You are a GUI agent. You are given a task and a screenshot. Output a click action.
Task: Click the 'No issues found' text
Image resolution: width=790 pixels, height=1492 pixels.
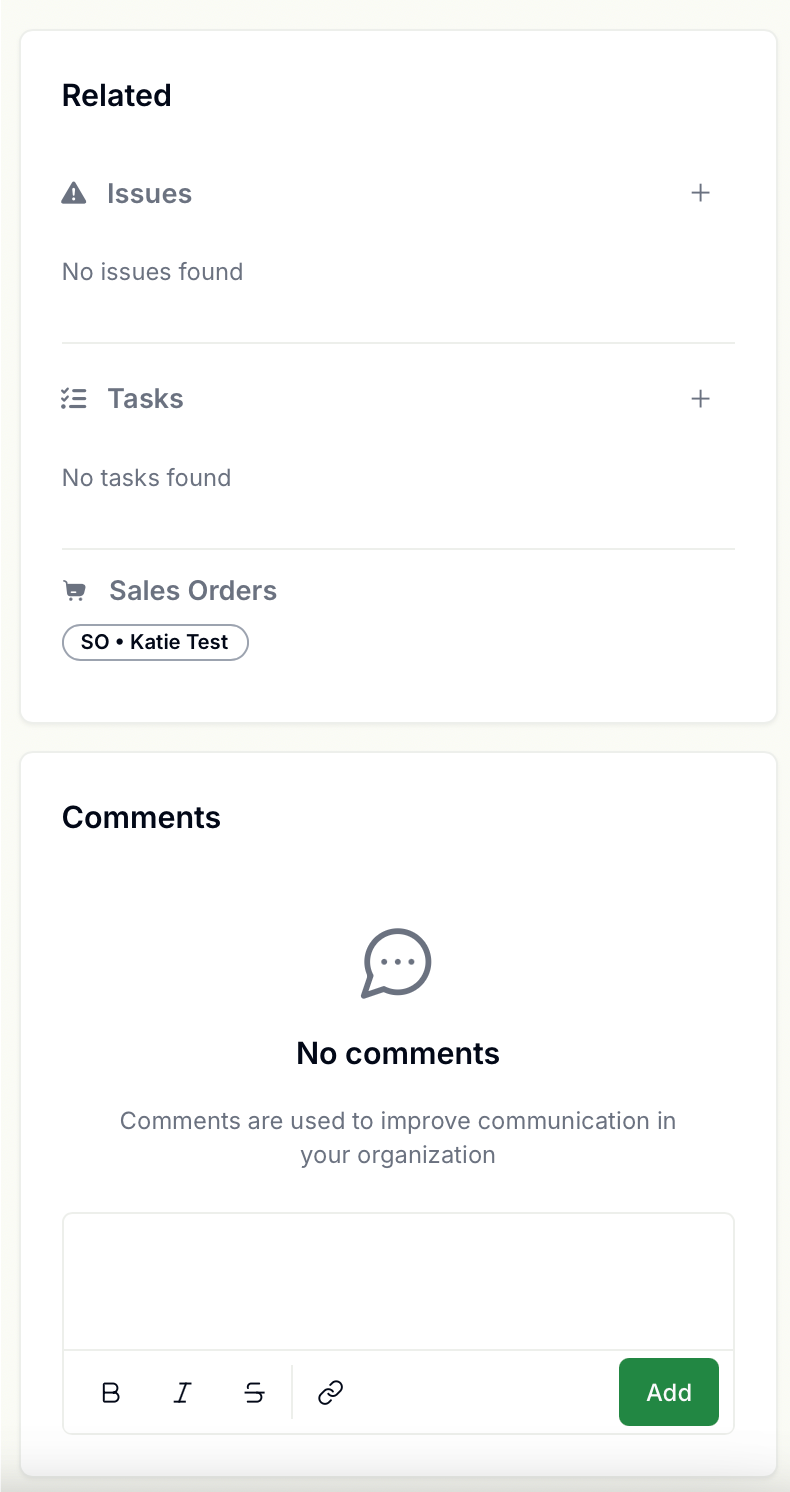point(153,272)
